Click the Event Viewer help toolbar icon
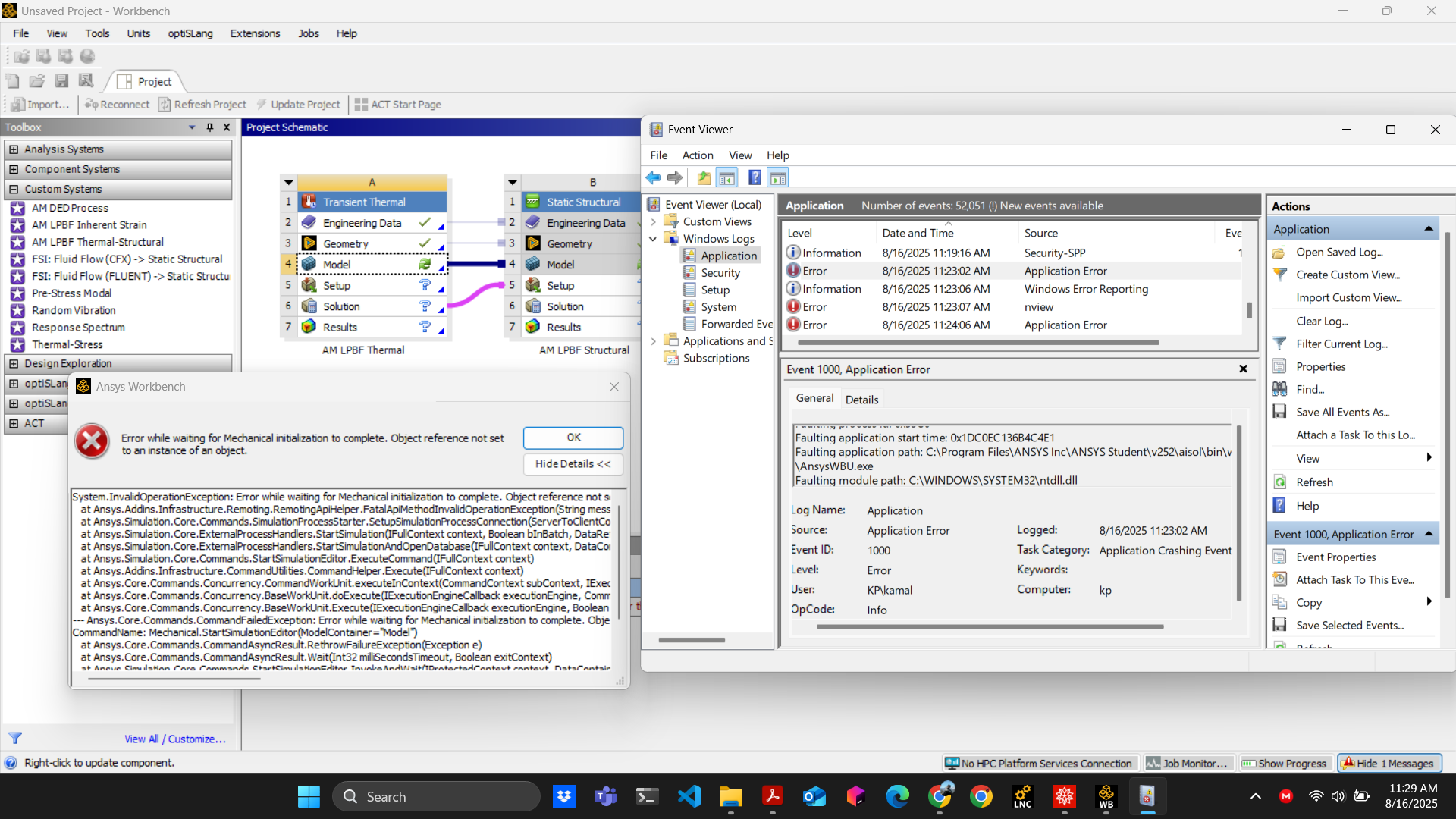Viewport: 1456px width, 819px height. 755,178
